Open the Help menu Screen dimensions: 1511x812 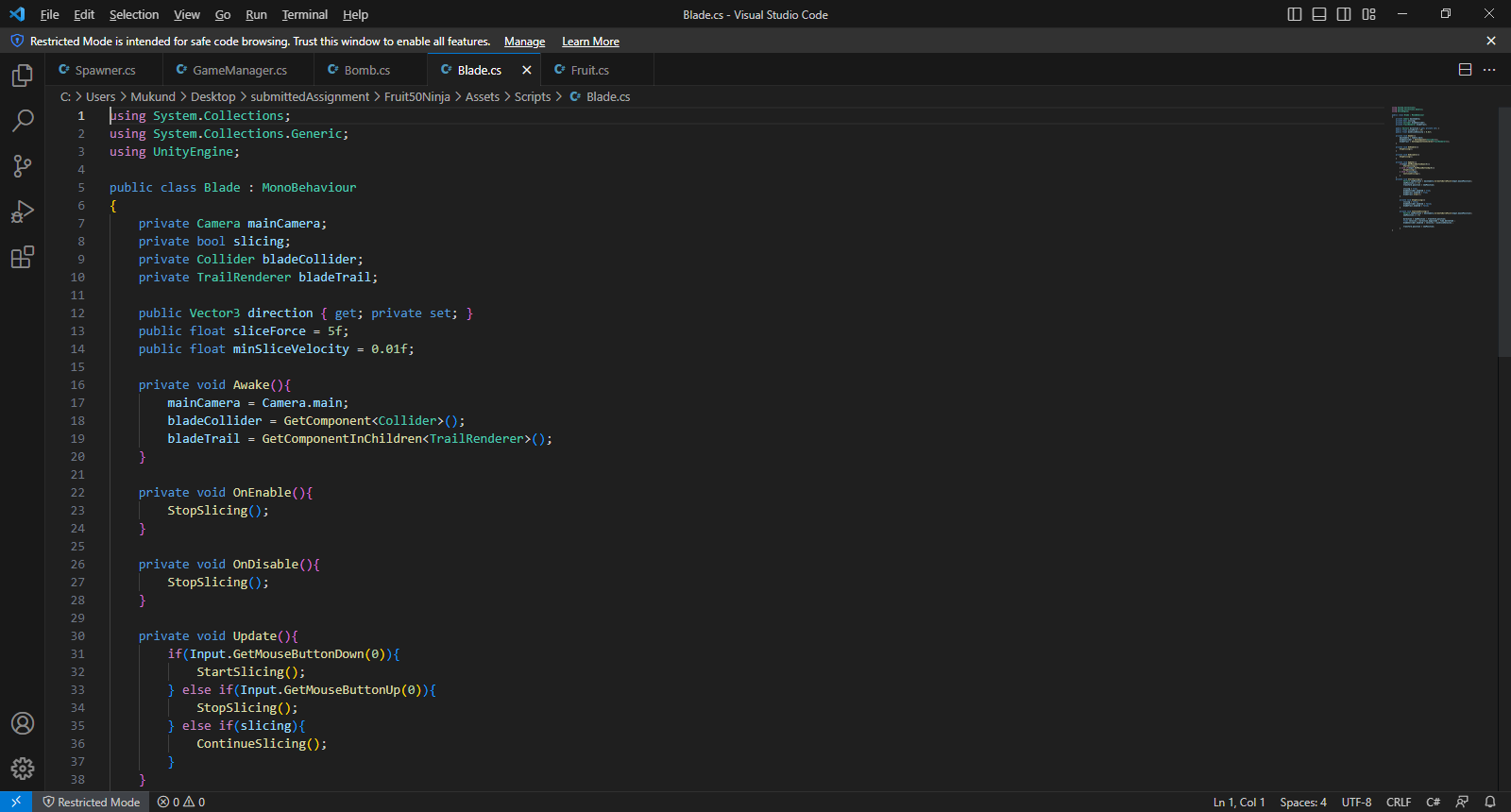tap(355, 14)
